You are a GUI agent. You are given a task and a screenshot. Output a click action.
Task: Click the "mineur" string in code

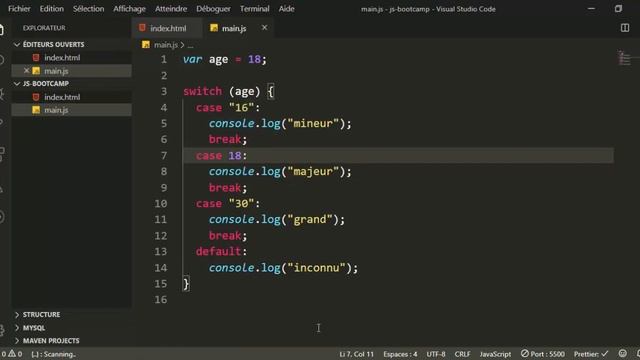pyautogui.click(x=313, y=123)
